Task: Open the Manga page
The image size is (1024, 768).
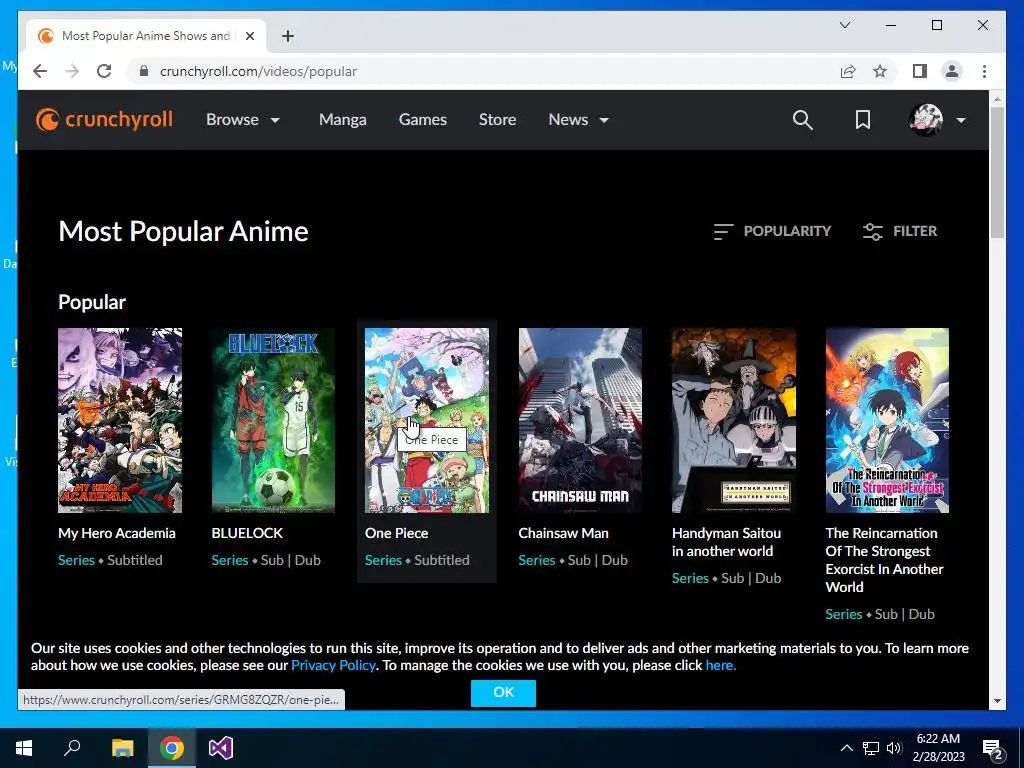Action: (342, 120)
